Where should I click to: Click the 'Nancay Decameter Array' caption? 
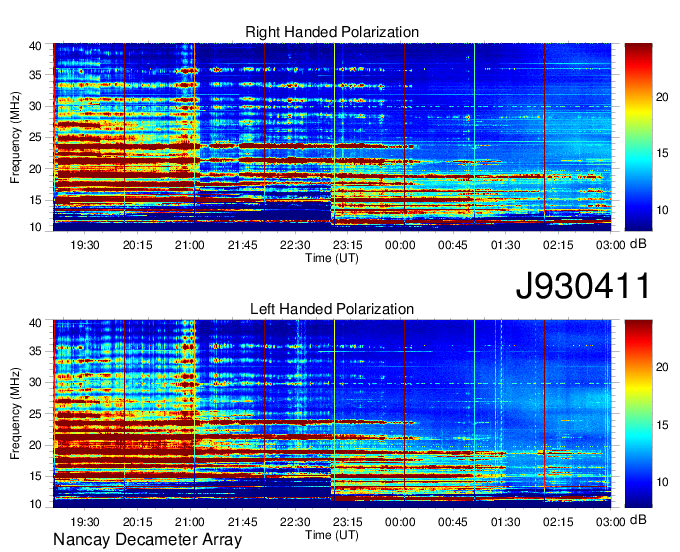point(147,540)
